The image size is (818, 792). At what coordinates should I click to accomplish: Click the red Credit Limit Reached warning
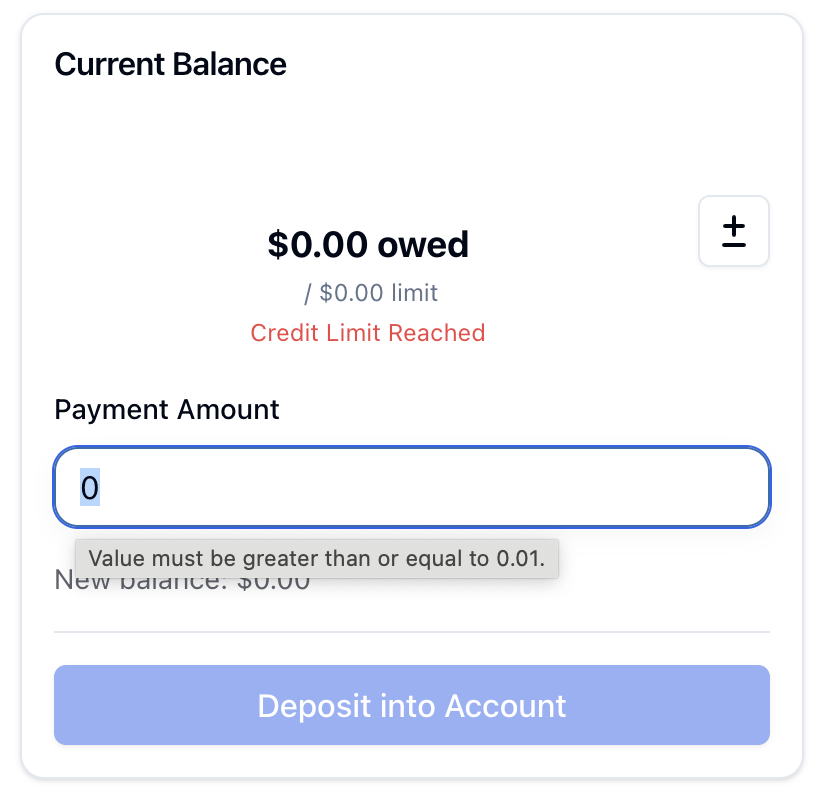tap(367, 333)
